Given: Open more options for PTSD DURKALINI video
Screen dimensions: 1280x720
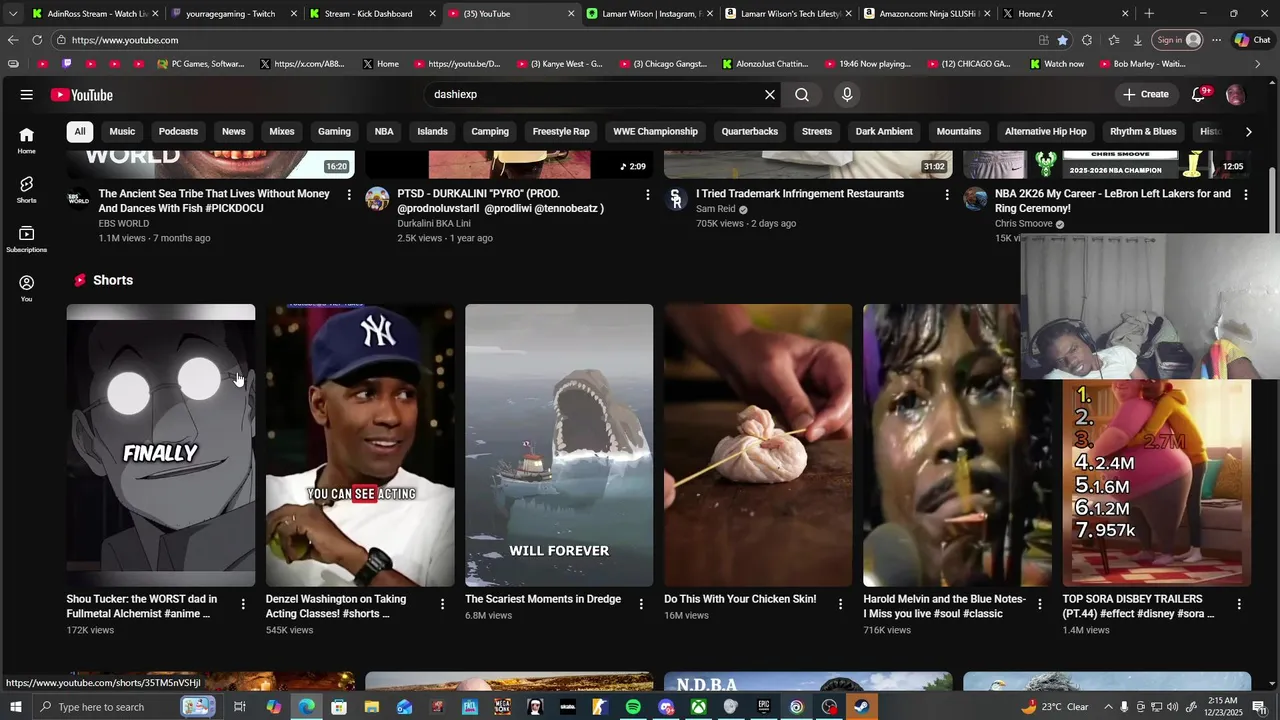Looking at the screenshot, I should (648, 194).
